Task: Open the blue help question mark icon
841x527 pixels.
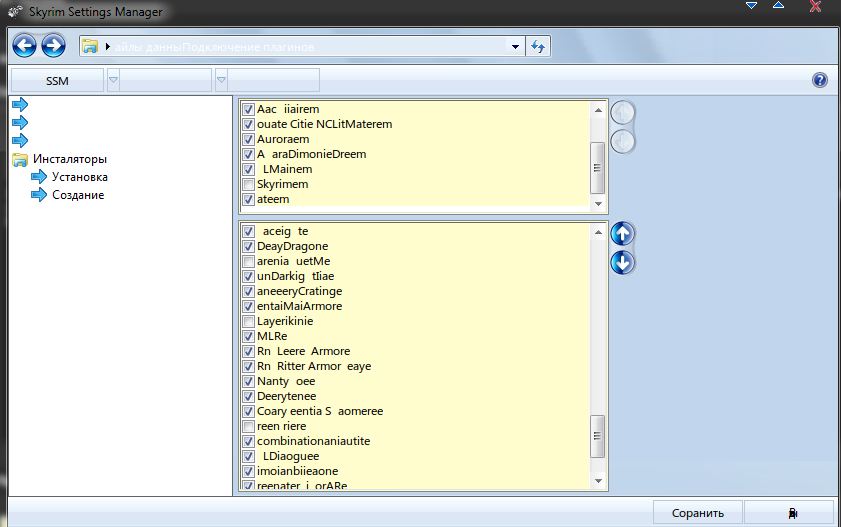Action: 820,80
